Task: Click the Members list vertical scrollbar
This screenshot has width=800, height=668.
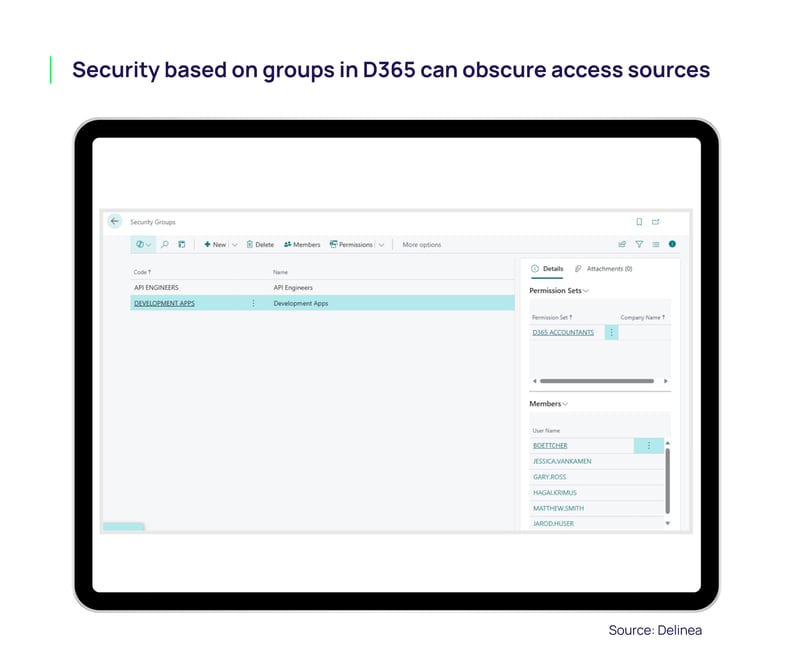Action: (667, 481)
